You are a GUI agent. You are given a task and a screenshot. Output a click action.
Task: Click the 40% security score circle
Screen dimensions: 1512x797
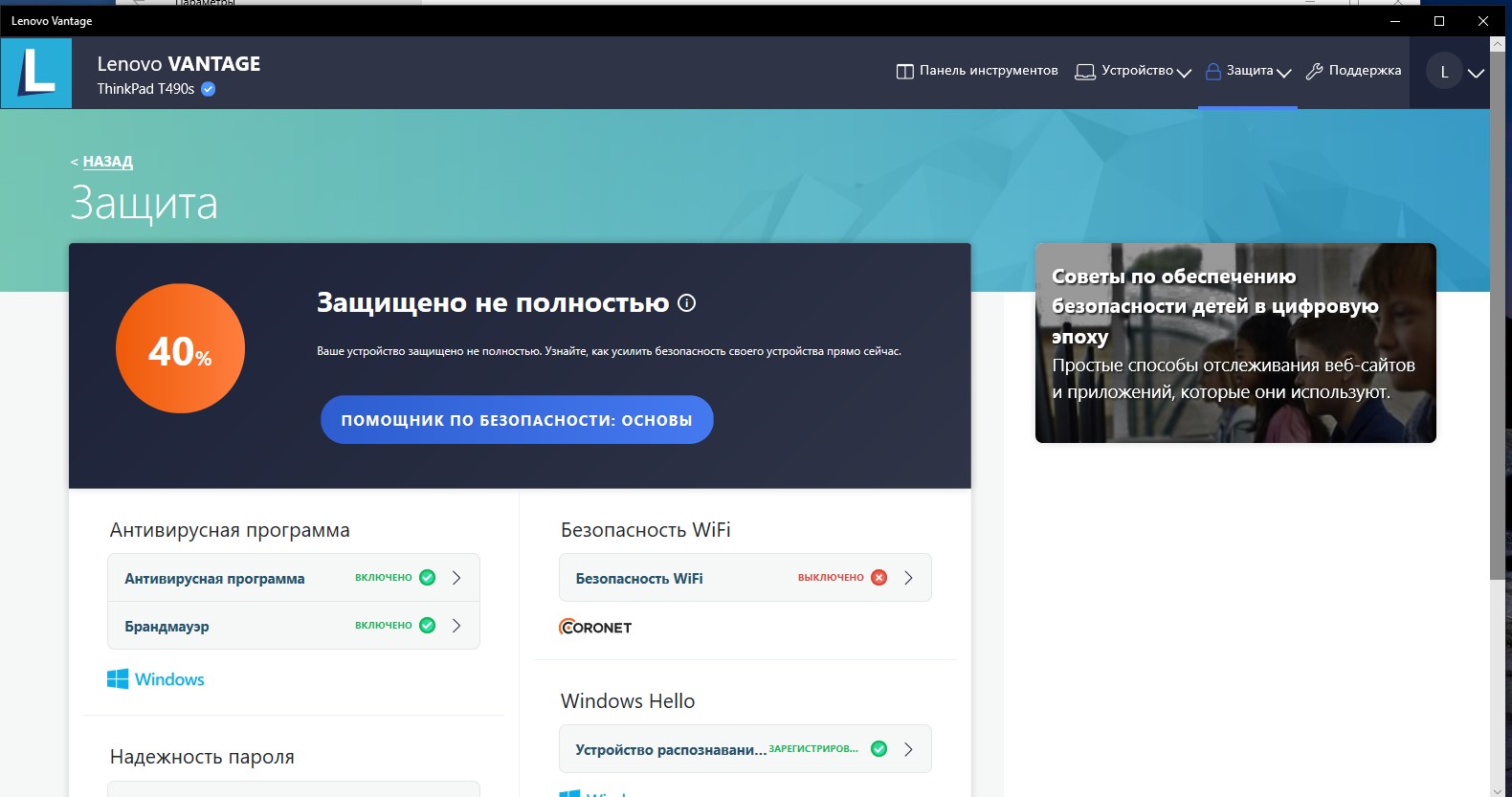pos(180,348)
